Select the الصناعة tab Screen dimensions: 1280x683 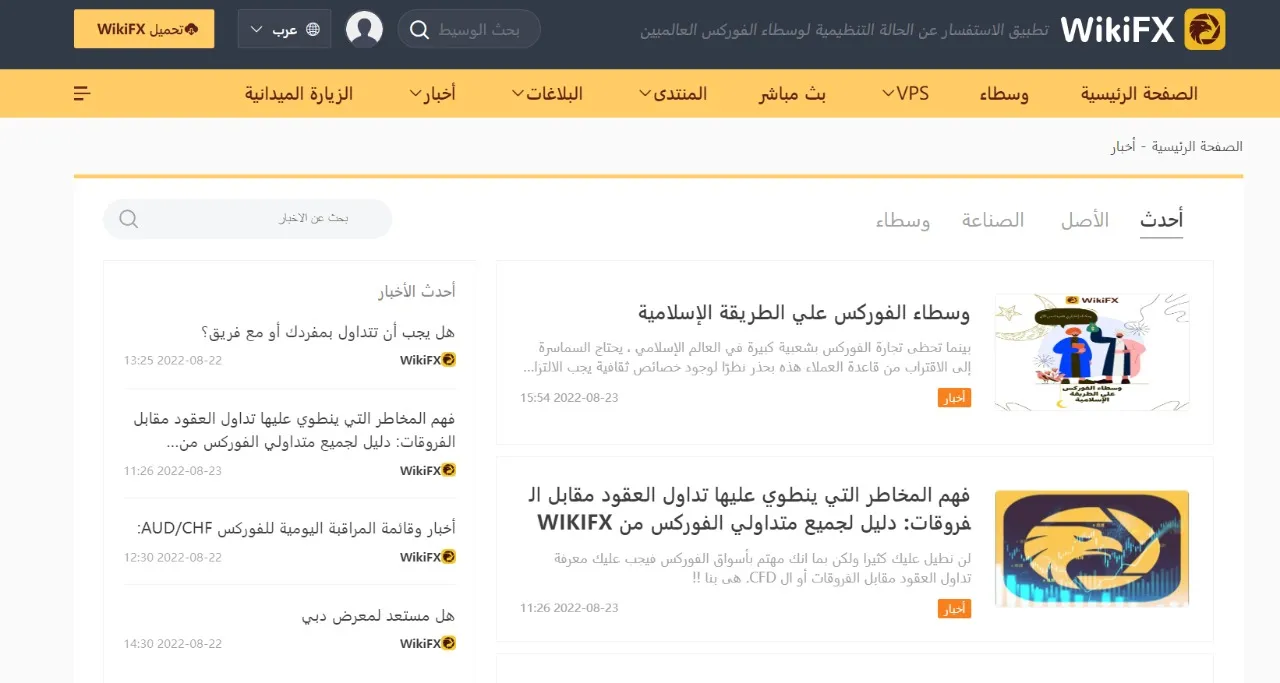pos(993,220)
